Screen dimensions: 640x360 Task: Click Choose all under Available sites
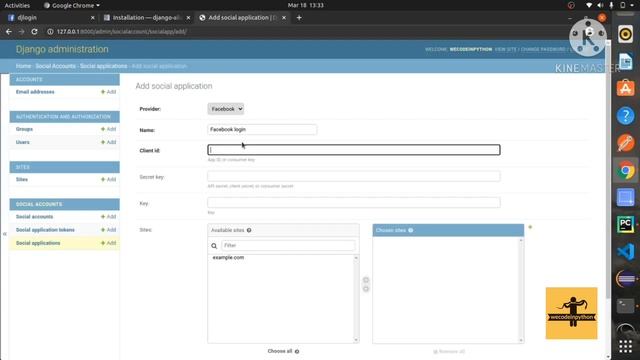(283, 351)
